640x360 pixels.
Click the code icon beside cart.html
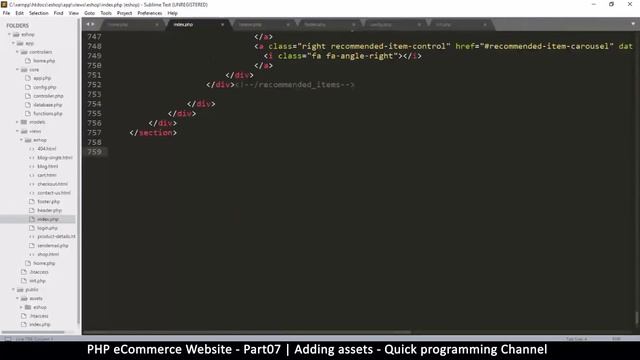click(x=32, y=175)
